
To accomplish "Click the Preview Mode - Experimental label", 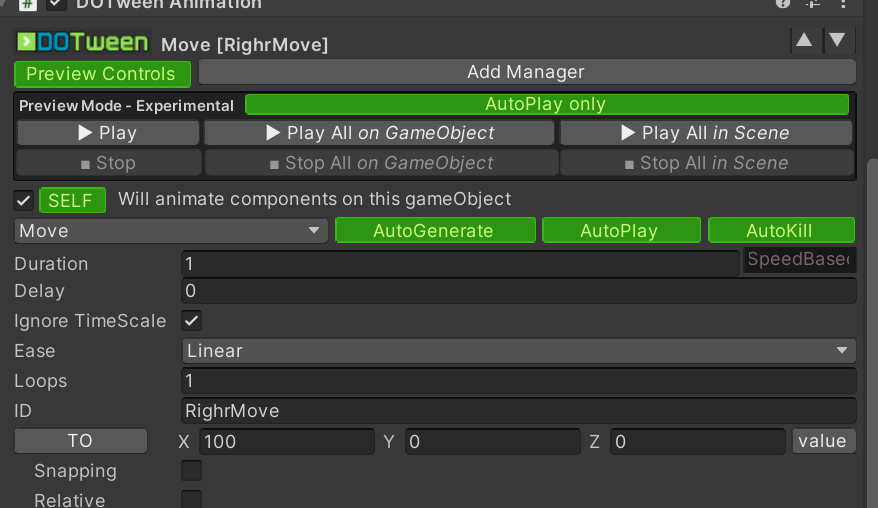I will click(x=127, y=106).
